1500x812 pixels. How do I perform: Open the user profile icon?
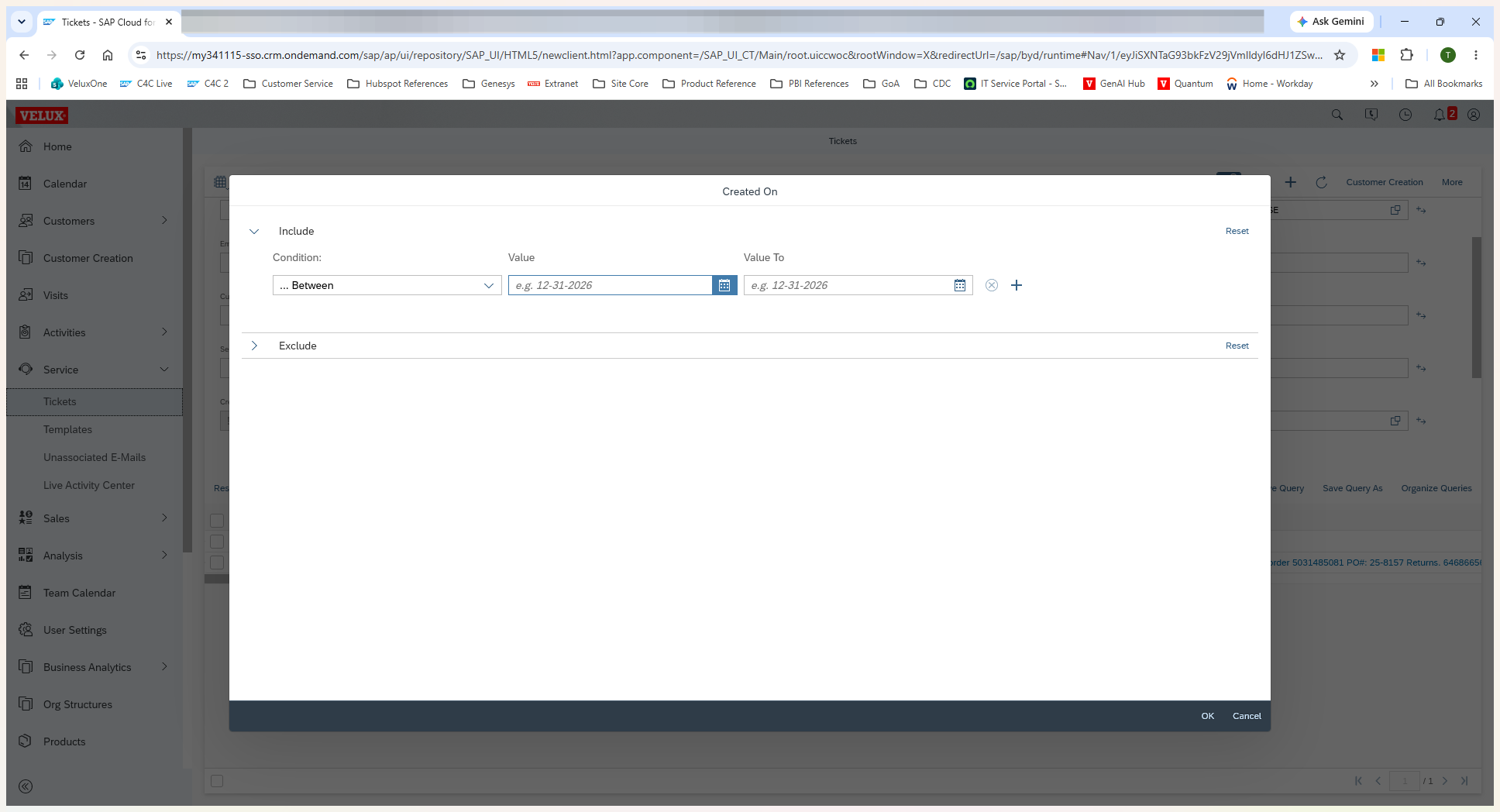pyautogui.click(x=1474, y=115)
